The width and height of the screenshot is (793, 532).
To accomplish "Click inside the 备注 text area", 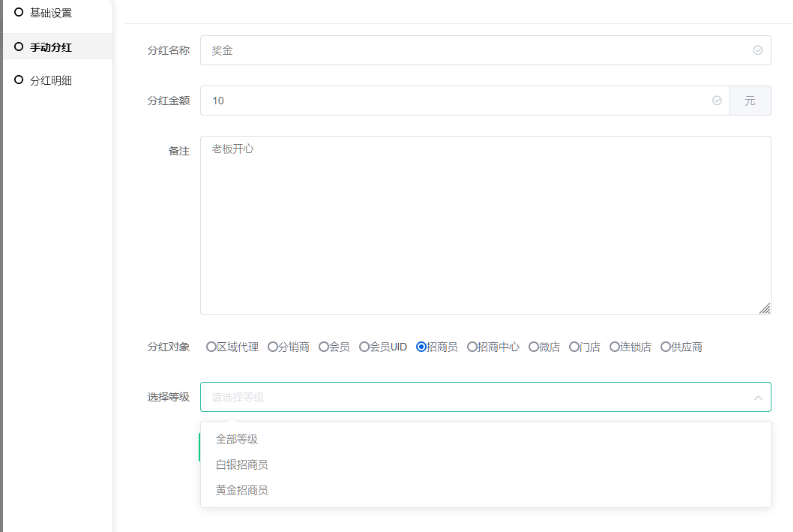I will (x=485, y=225).
